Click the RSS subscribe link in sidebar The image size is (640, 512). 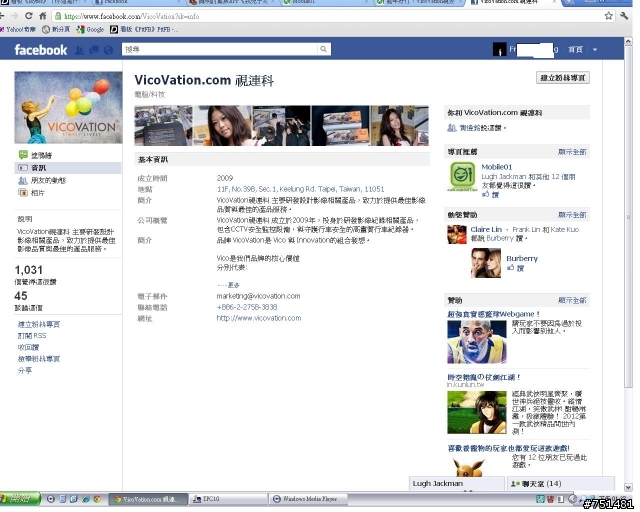(32, 336)
